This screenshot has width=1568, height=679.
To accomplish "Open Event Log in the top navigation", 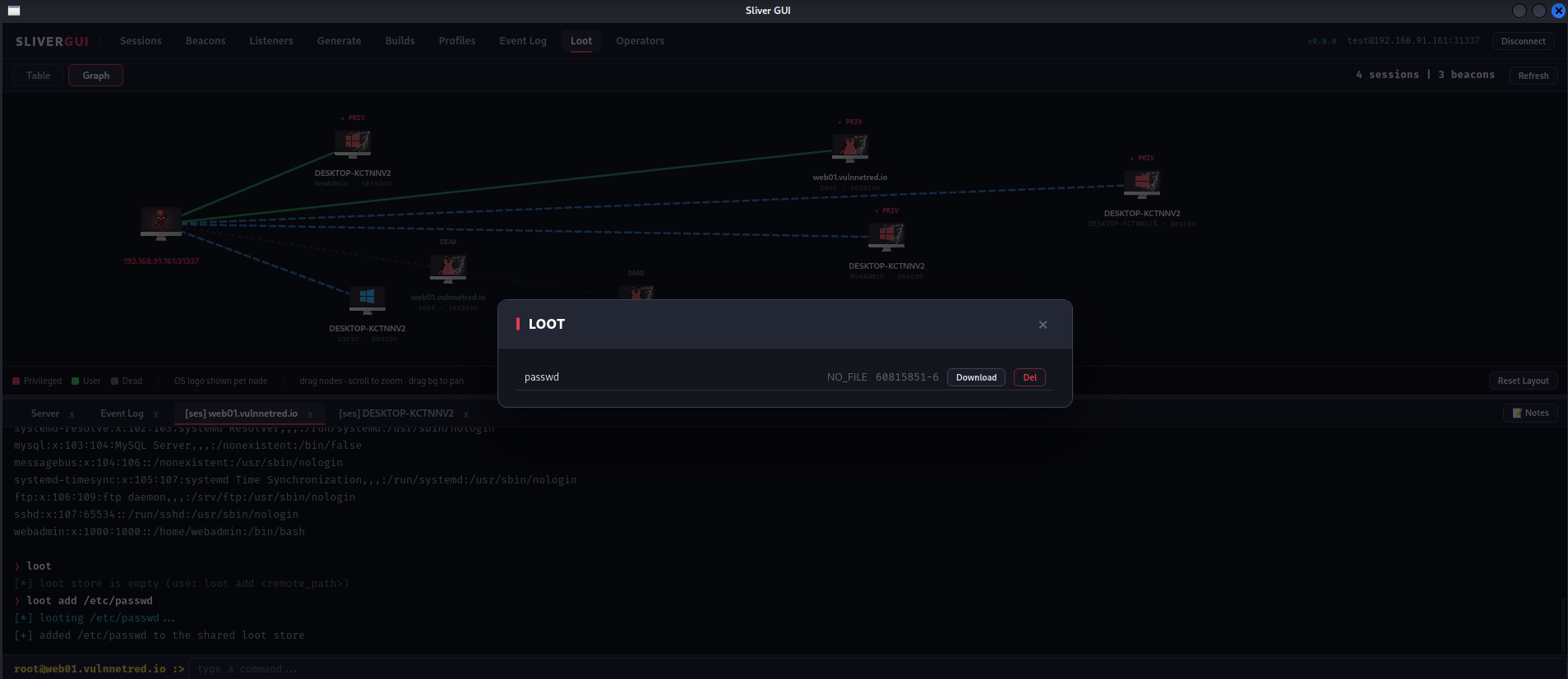I will pos(523,41).
